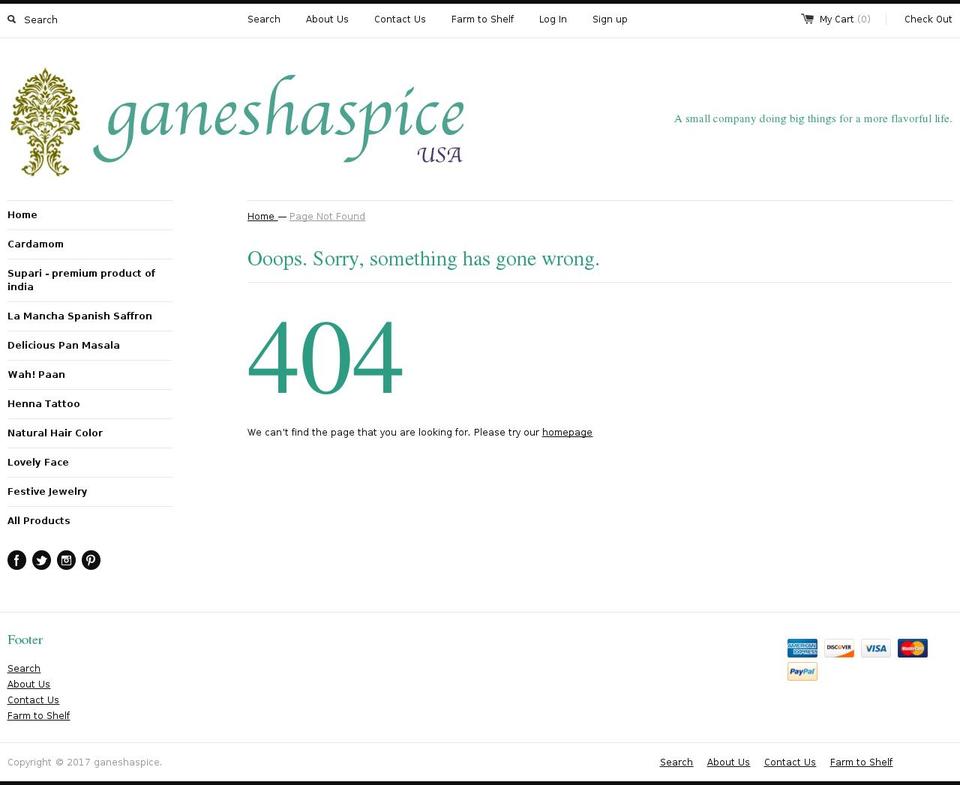This screenshot has height=785, width=960.
Task: Click the Check Out link
Action: pyautogui.click(x=928, y=19)
